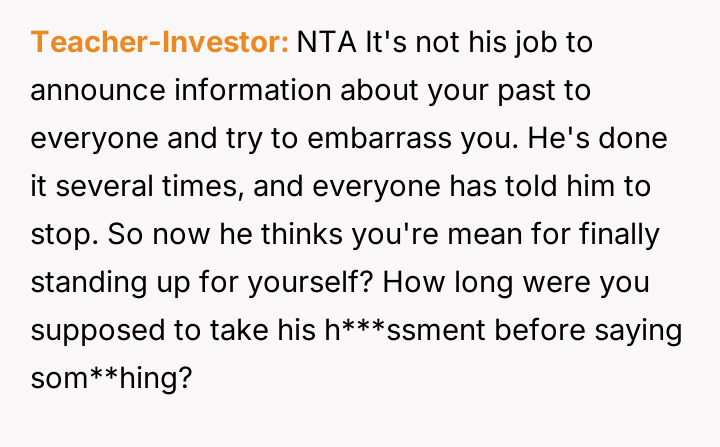Click the word "past" in the comment
This screenshot has width=720, height=447.
[557, 92]
